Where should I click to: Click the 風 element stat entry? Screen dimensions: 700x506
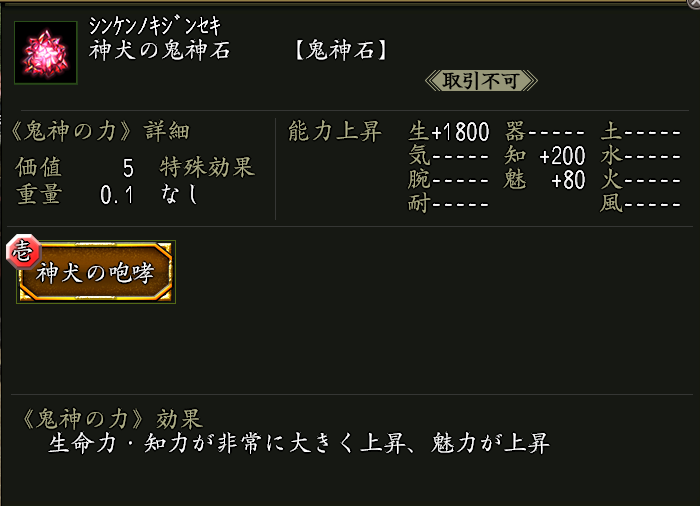pos(640,205)
